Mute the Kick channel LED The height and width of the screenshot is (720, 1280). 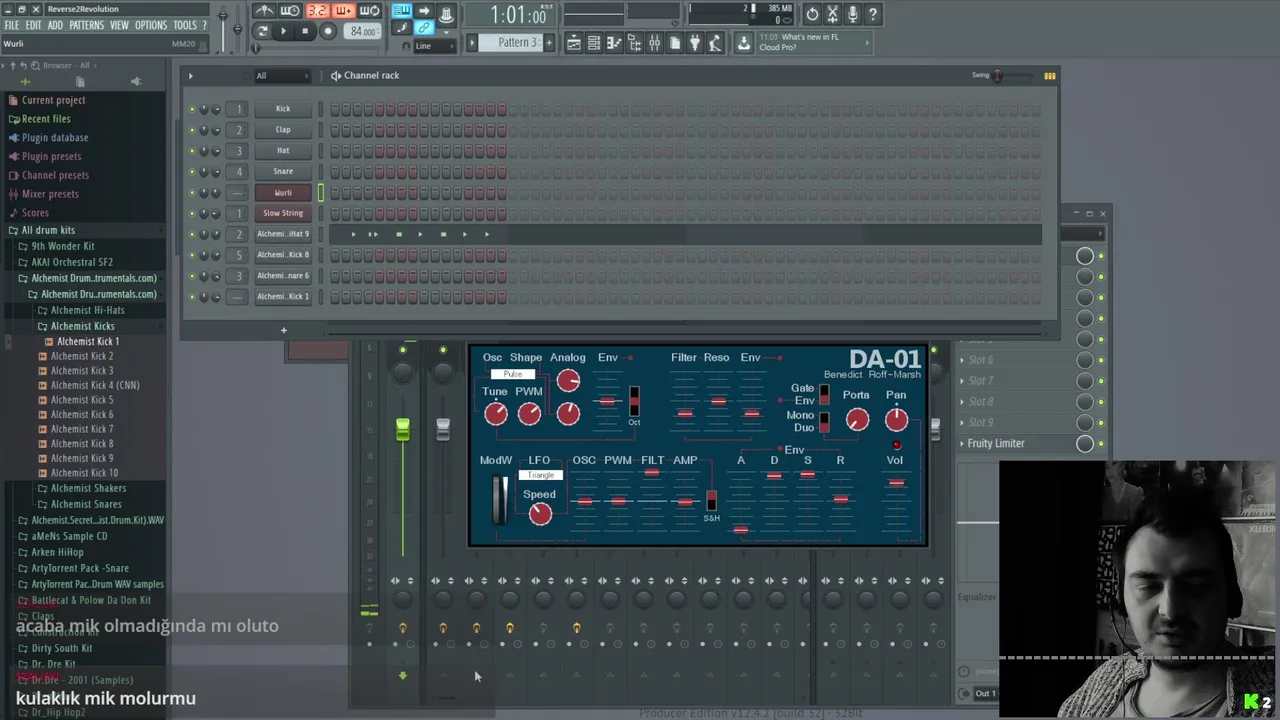click(191, 109)
